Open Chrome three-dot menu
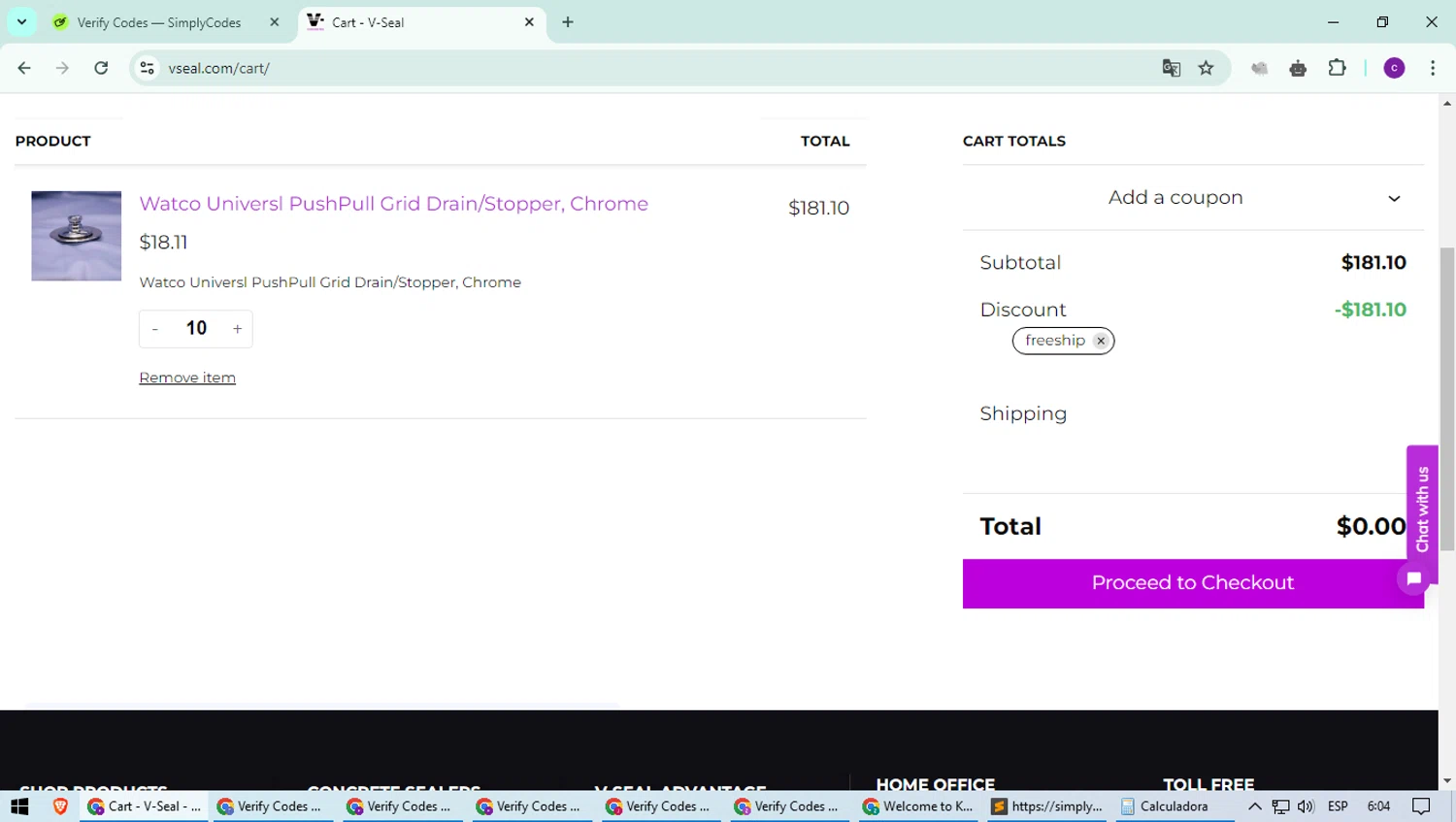The width and height of the screenshot is (1456, 822). (1433, 68)
